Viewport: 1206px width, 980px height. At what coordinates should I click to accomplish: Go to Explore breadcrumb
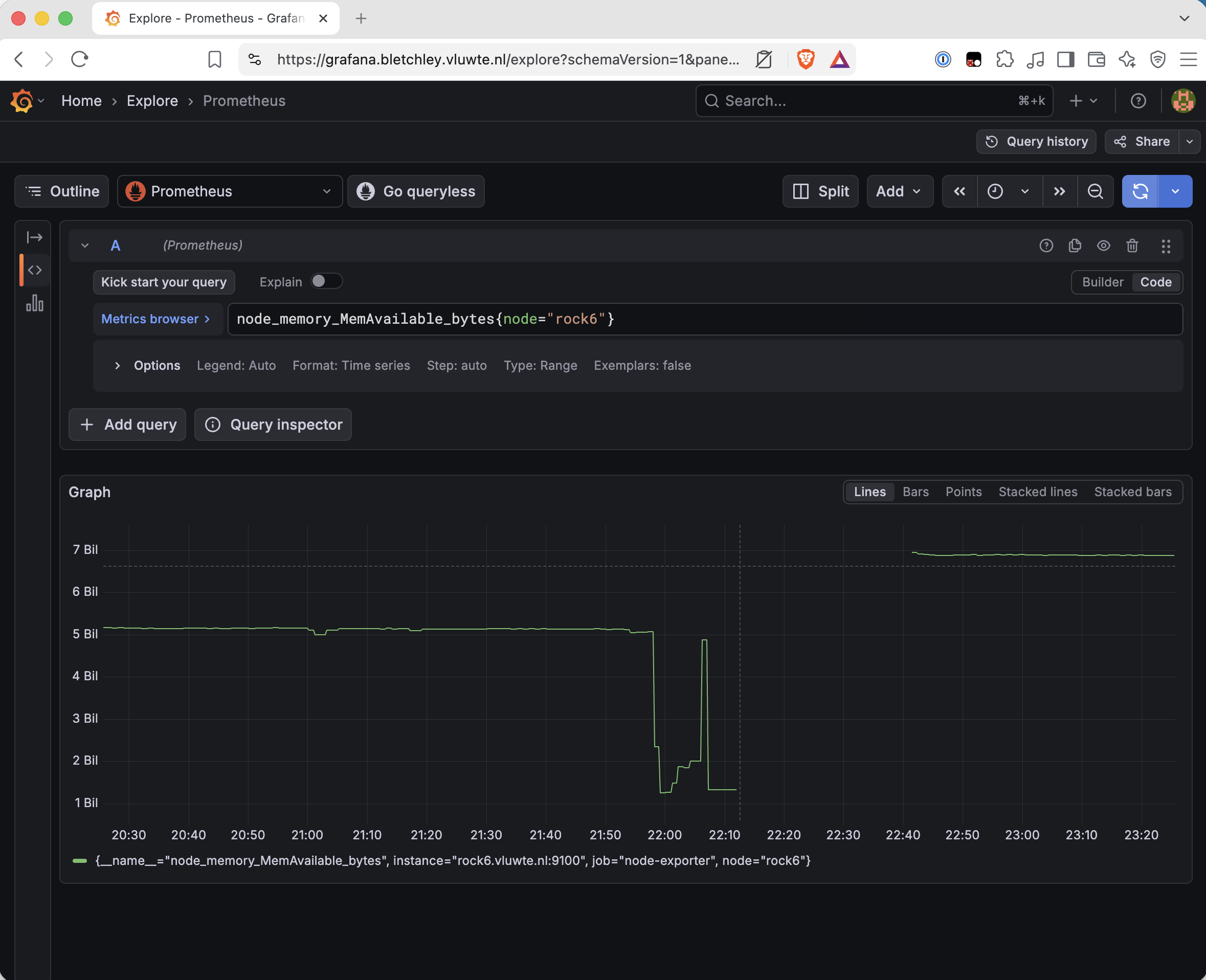(152, 101)
